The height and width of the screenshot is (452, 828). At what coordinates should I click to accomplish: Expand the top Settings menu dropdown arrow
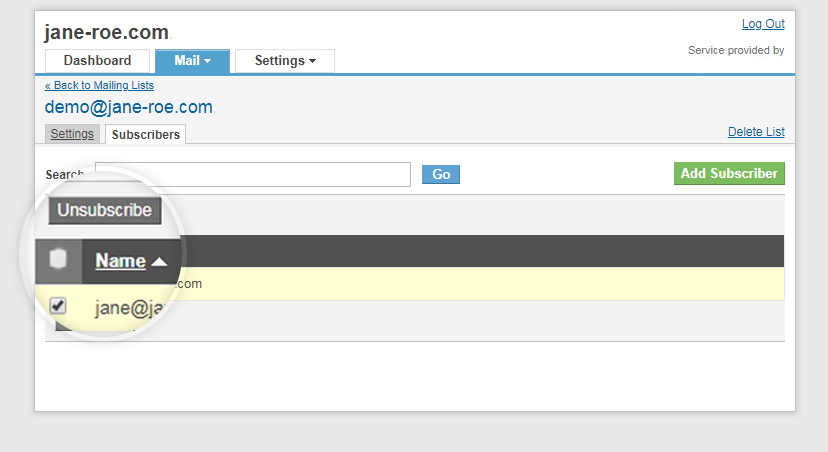coord(313,61)
